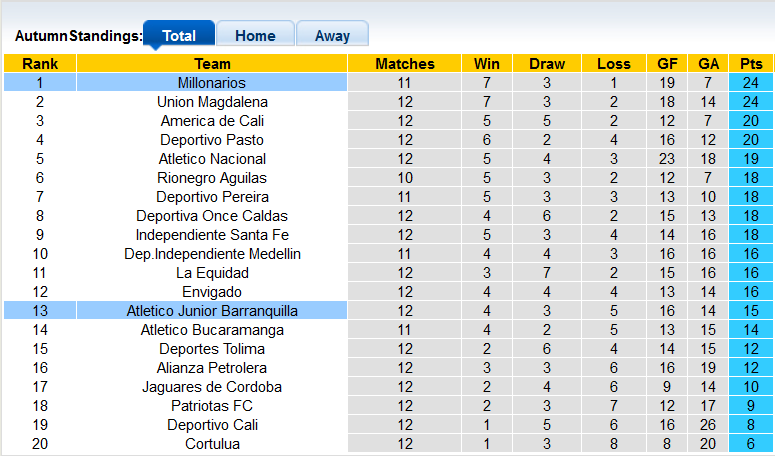Select the Away standings tab

[332, 35]
